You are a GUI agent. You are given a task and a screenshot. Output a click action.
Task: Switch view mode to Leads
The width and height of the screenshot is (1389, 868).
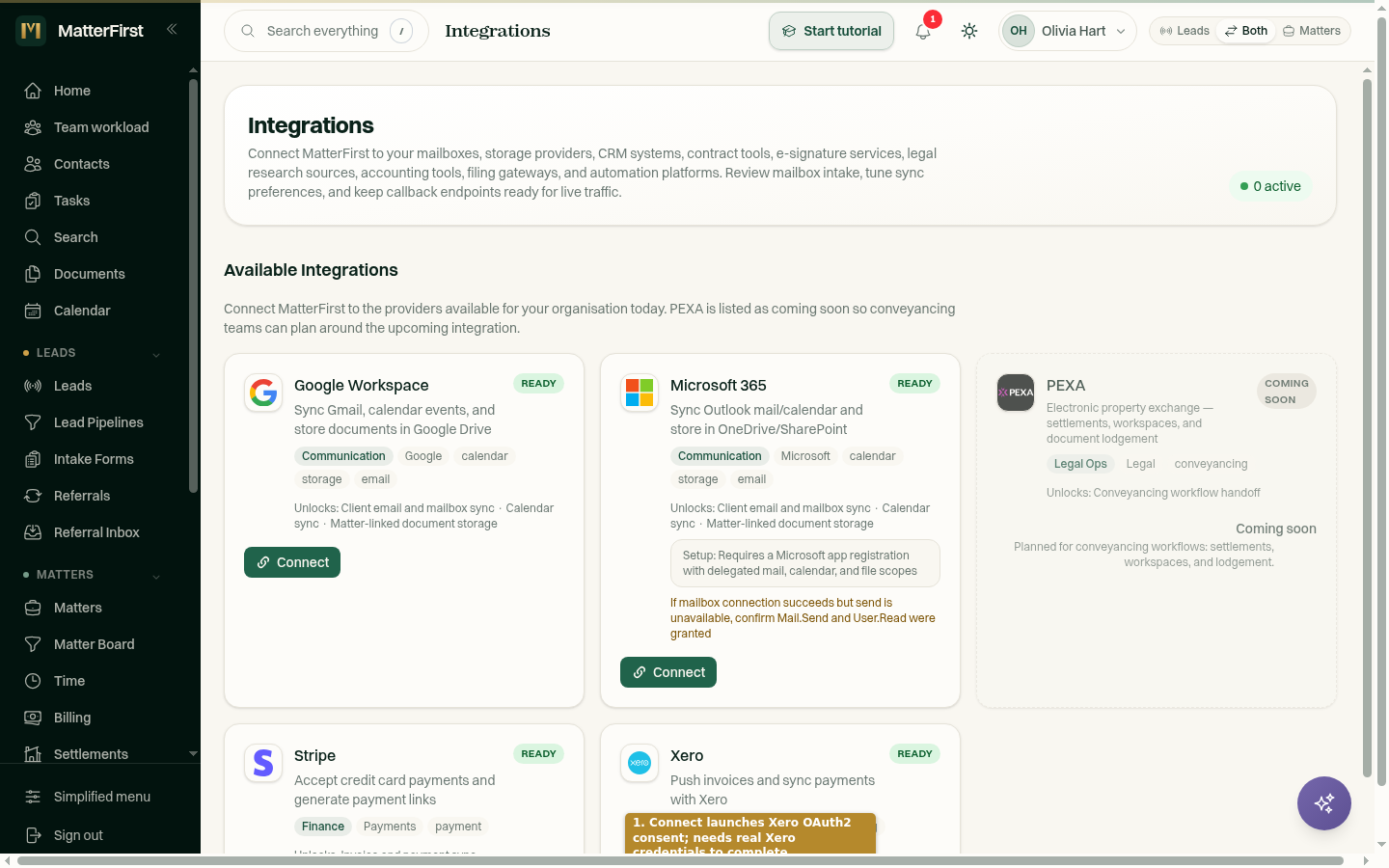point(1185,31)
